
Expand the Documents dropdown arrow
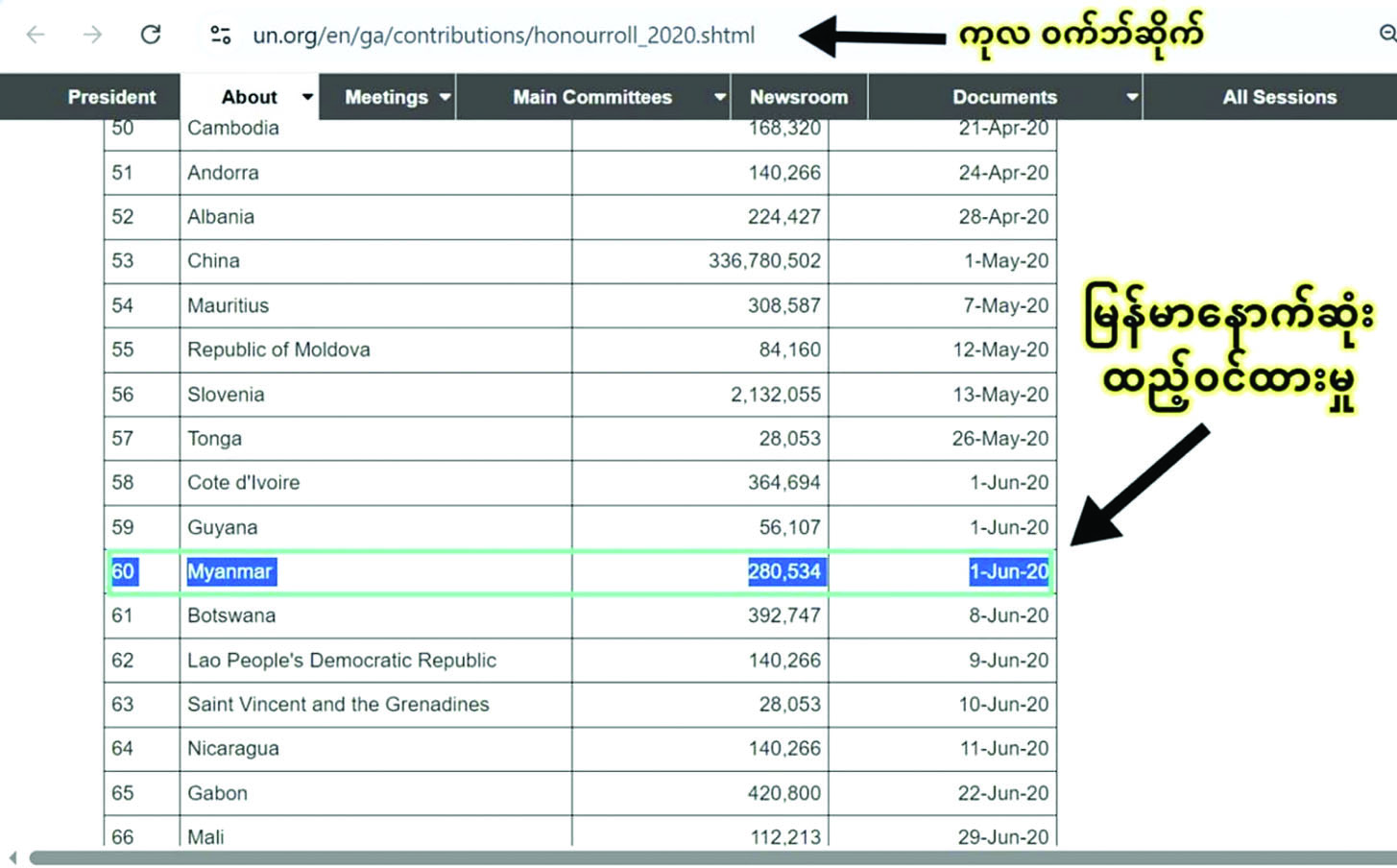1132,97
